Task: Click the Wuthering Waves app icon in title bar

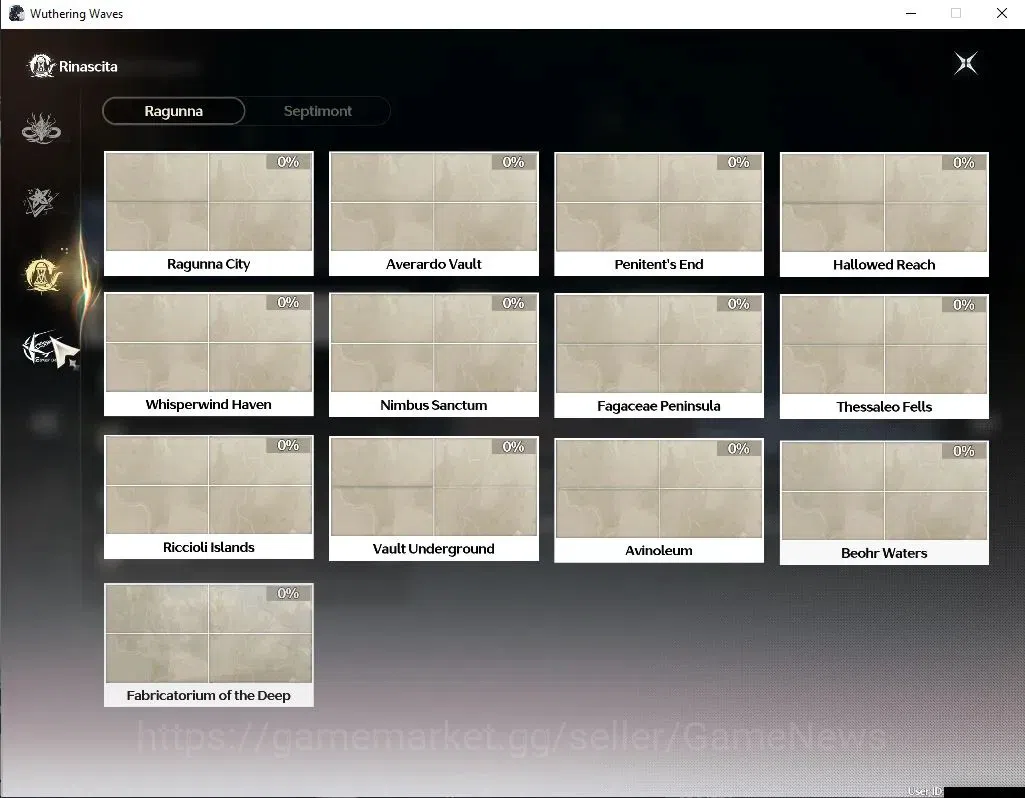Action: tap(16, 13)
